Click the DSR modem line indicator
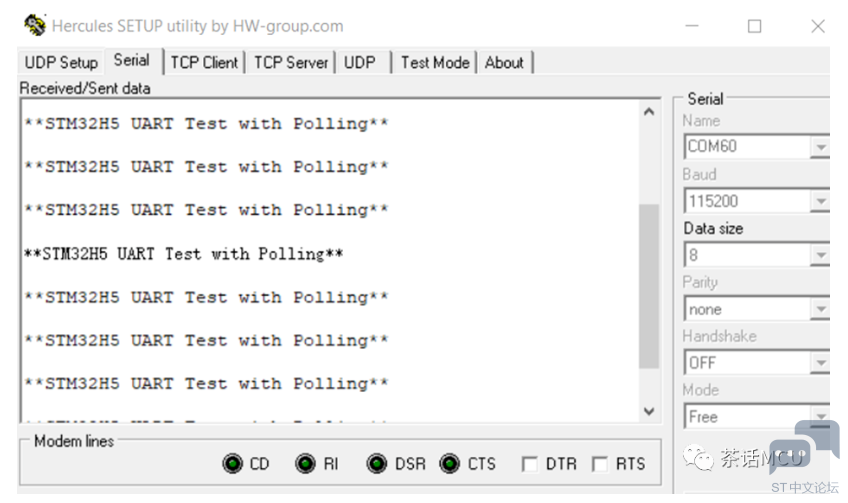The height and width of the screenshot is (503, 848). click(x=376, y=464)
